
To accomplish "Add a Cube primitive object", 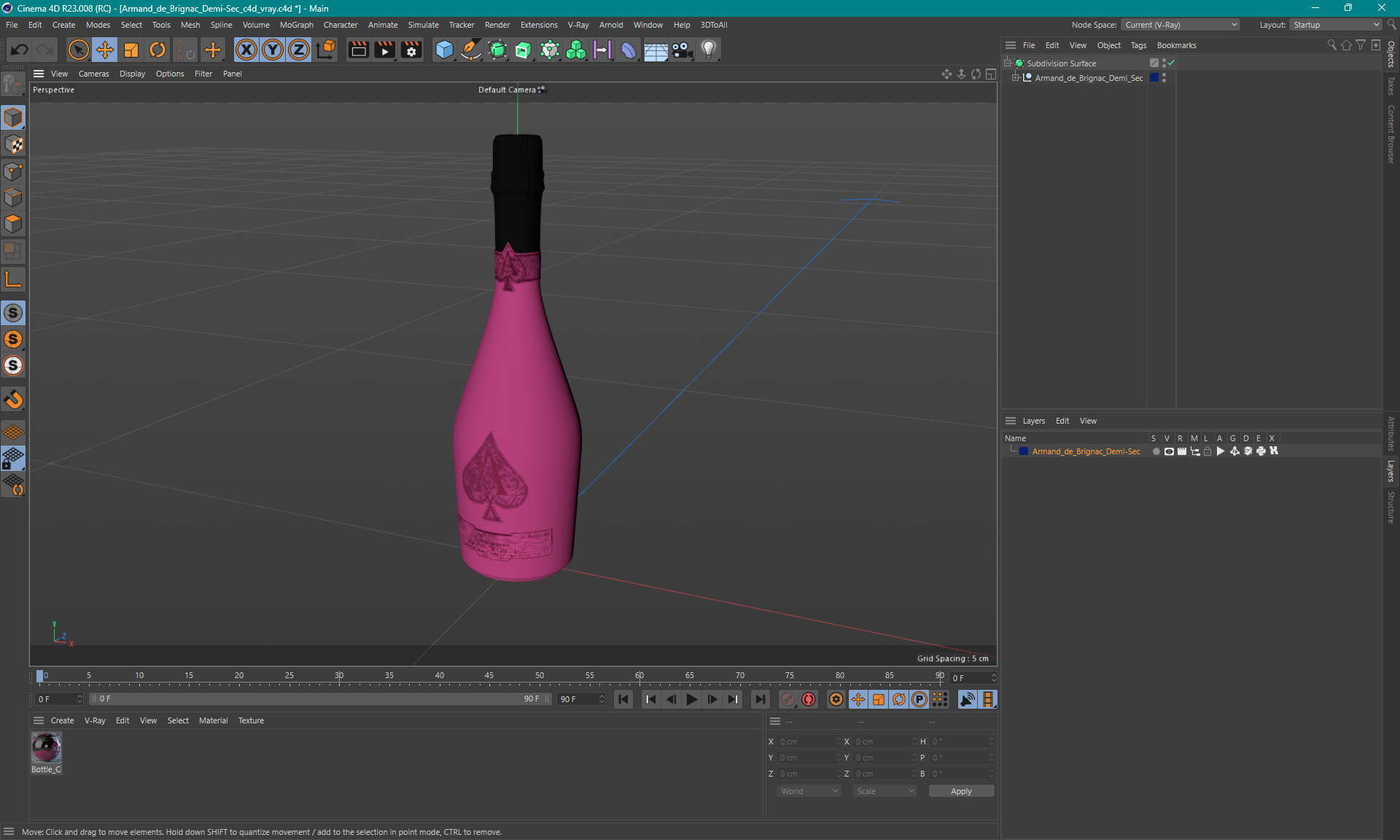I will [444, 50].
